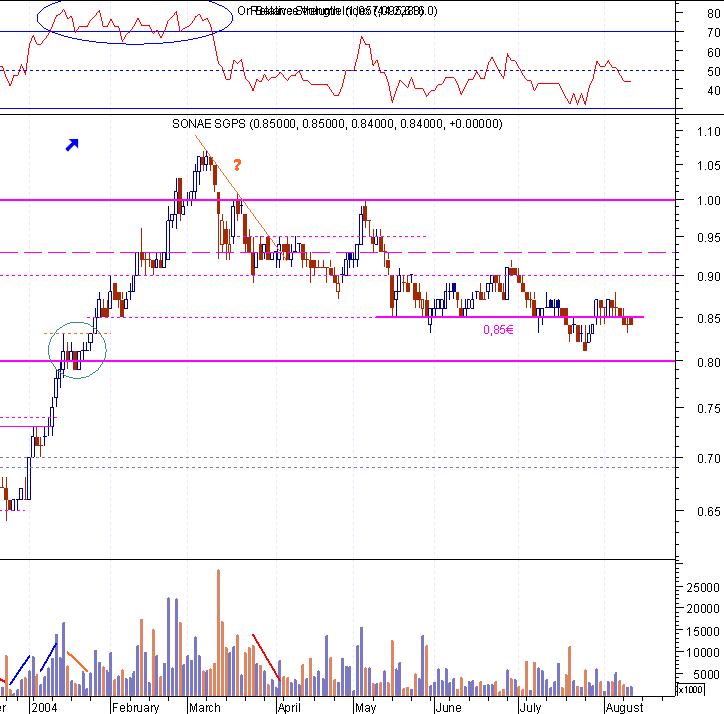Select the SONAE SGPS price chart title

click(337, 124)
